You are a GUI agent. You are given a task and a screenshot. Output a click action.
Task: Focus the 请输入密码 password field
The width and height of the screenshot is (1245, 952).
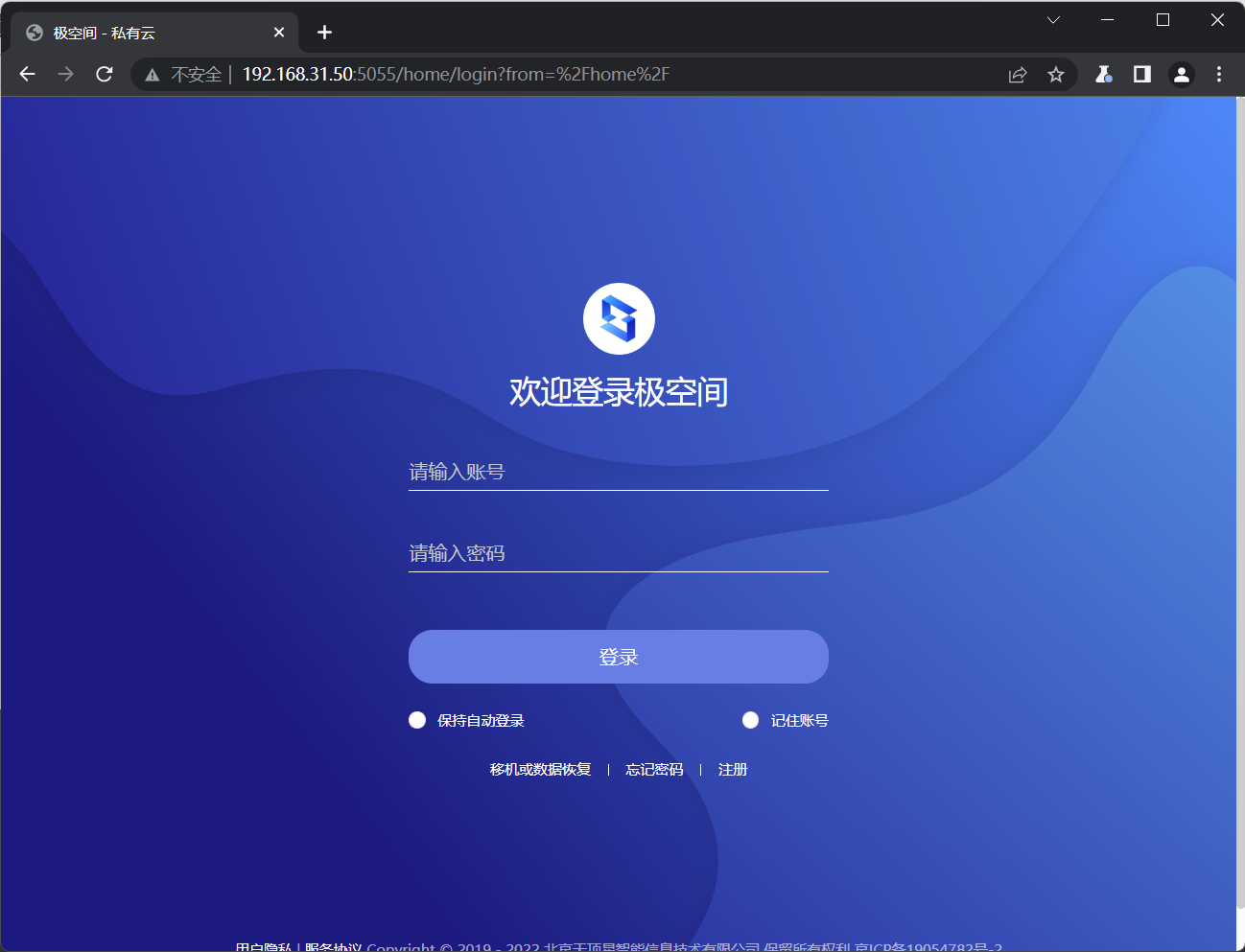pos(619,553)
